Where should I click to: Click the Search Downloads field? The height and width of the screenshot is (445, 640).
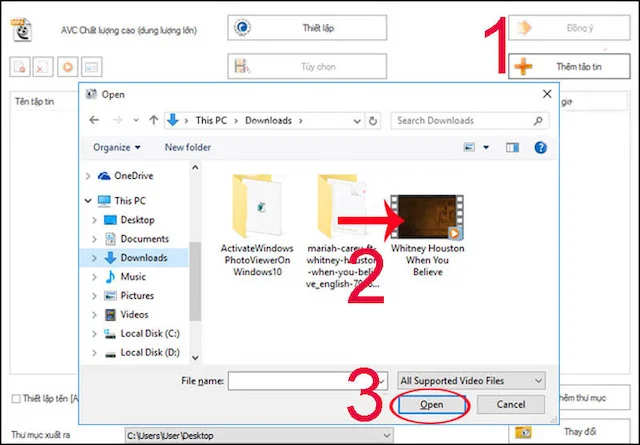[x=469, y=120]
